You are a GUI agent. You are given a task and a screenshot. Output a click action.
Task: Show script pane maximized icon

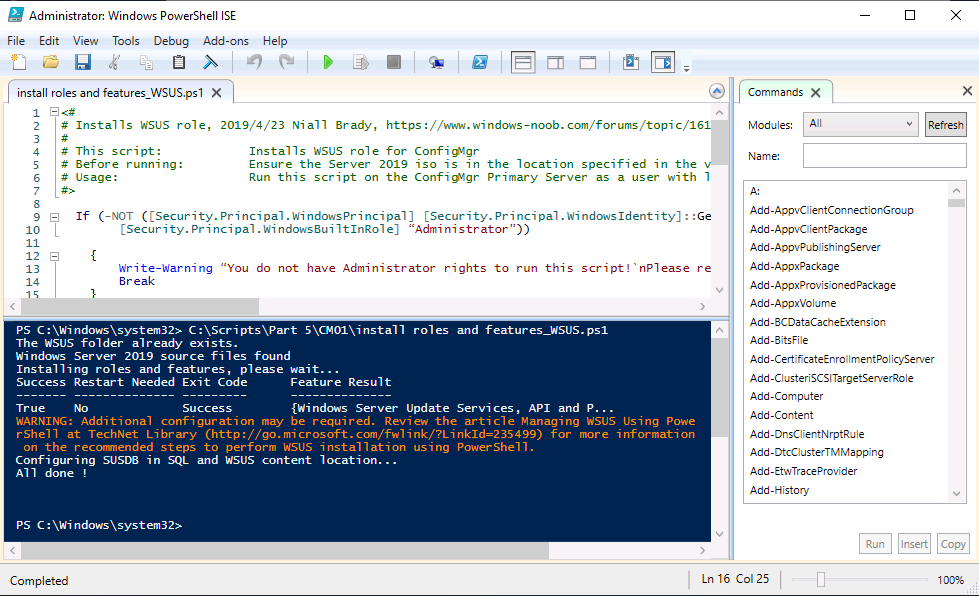click(x=588, y=62)
